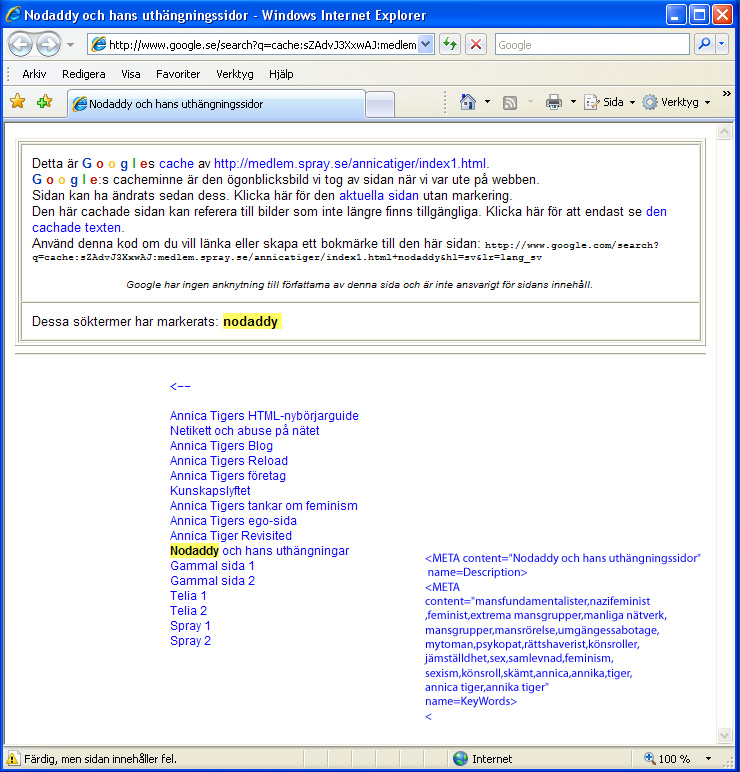Open the Verktyg menu in menu bar
The height and width of the screenshot is (772, 740).
[234, 74]
